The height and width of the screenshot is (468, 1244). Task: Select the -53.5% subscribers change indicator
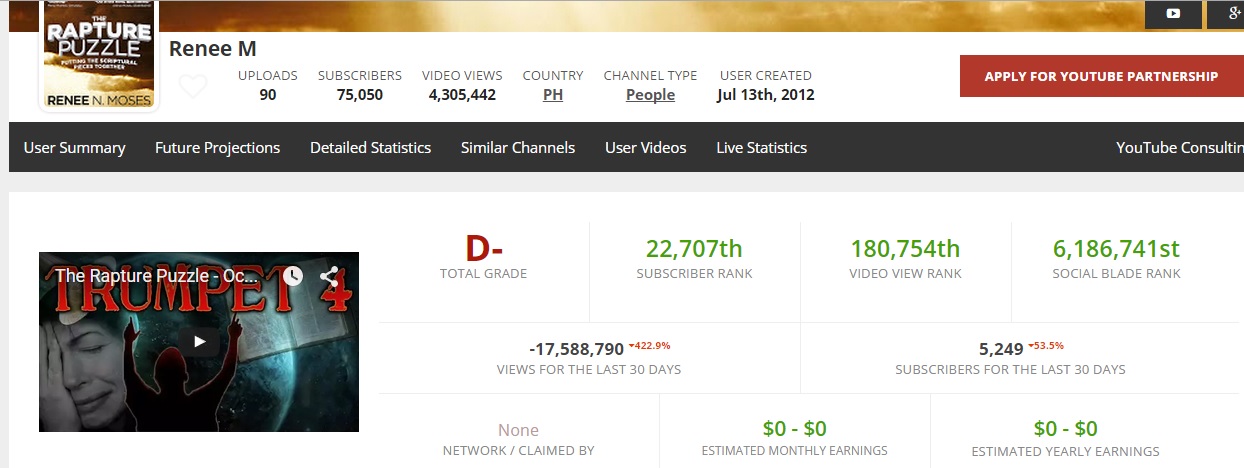coord(1046,346)
